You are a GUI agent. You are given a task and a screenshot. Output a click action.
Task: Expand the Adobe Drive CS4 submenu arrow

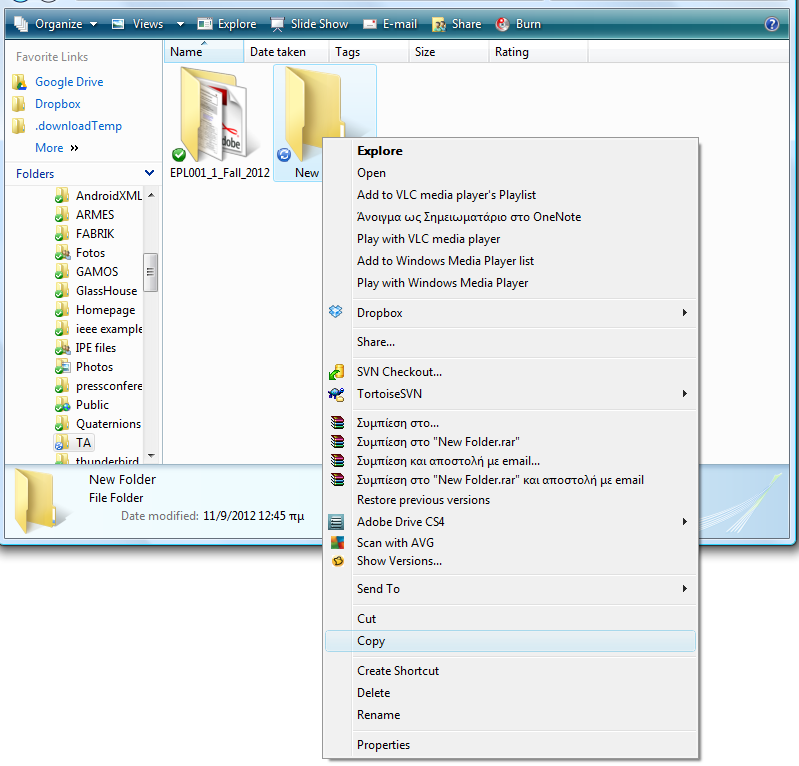pos(685,521)
